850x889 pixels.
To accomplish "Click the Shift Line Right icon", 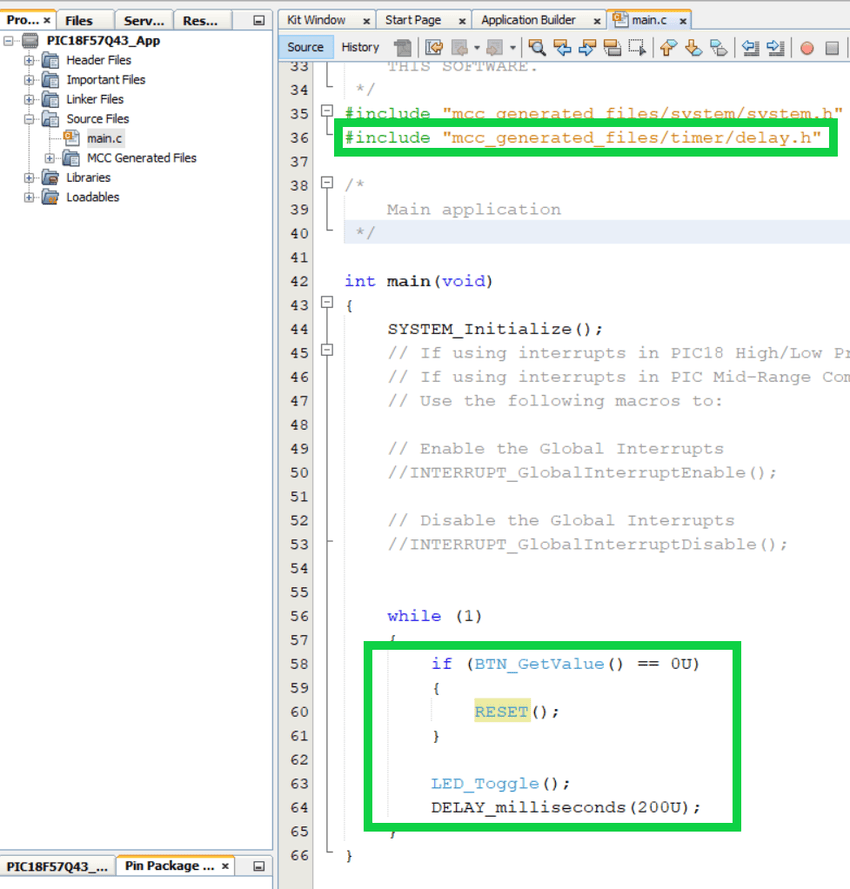I will (x=774, y=47).
